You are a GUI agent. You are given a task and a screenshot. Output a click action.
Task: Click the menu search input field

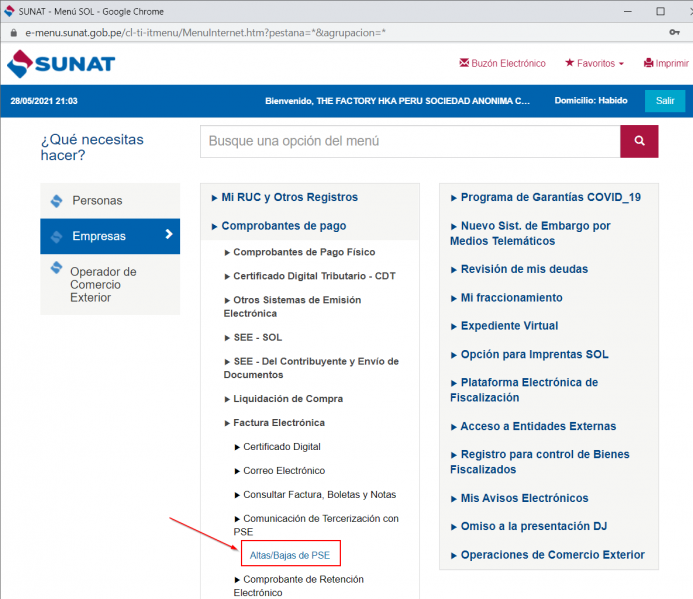tap(410, 141)
